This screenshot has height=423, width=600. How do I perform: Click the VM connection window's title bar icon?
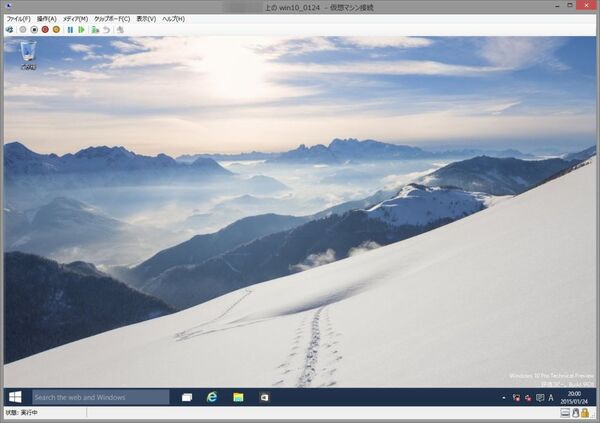pyautogui.click(x=9, y=6)
